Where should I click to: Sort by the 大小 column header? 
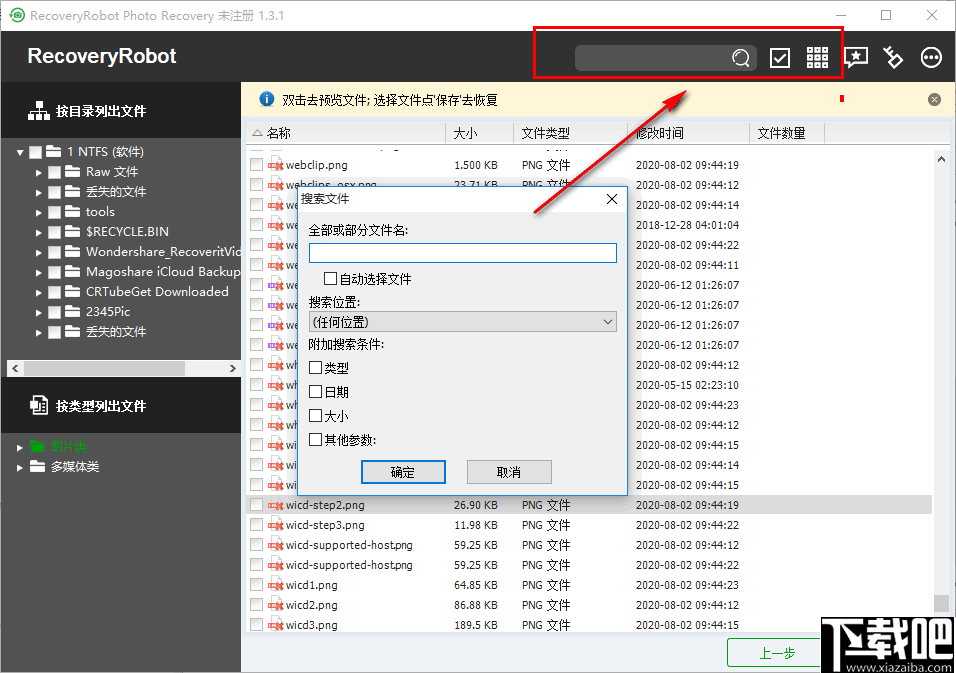pos(480,133)
